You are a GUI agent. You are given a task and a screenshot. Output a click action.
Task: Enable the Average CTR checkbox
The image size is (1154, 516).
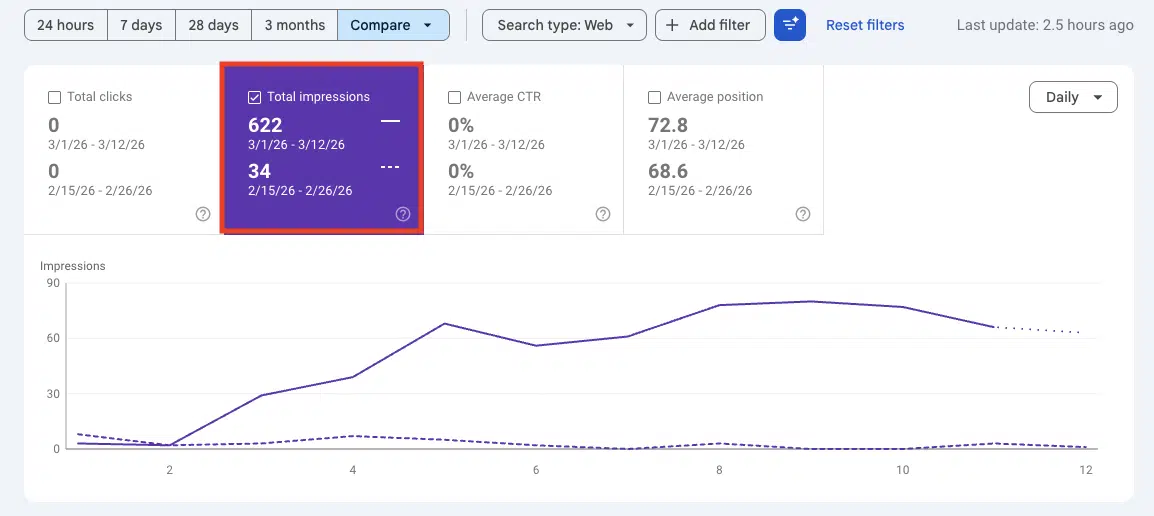pos(455,98)
